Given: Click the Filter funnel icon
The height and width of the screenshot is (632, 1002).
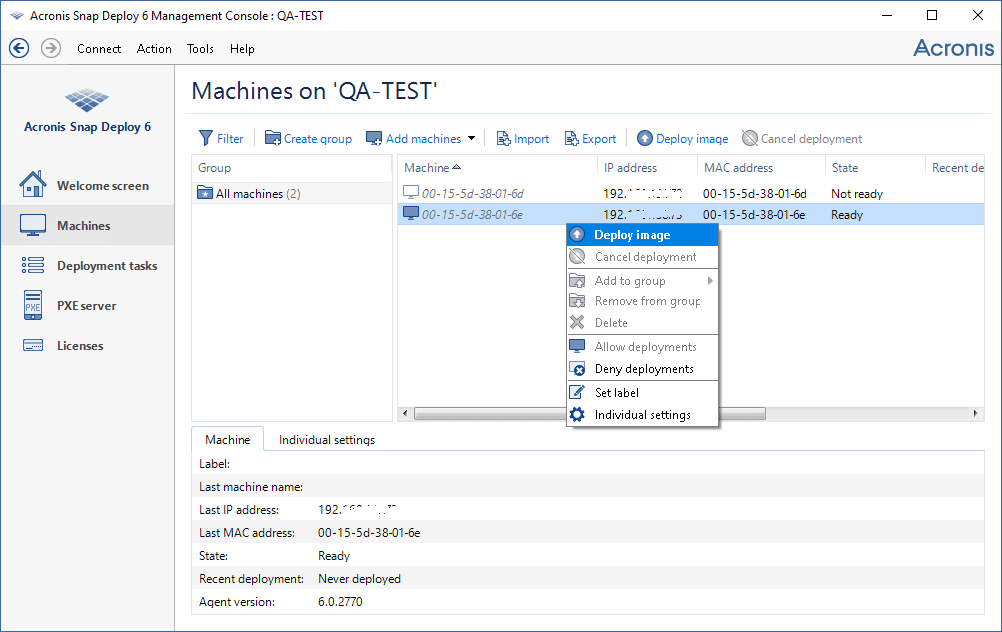Looking at the screenshot, I should pyautogui.click(x=206, y=139).
